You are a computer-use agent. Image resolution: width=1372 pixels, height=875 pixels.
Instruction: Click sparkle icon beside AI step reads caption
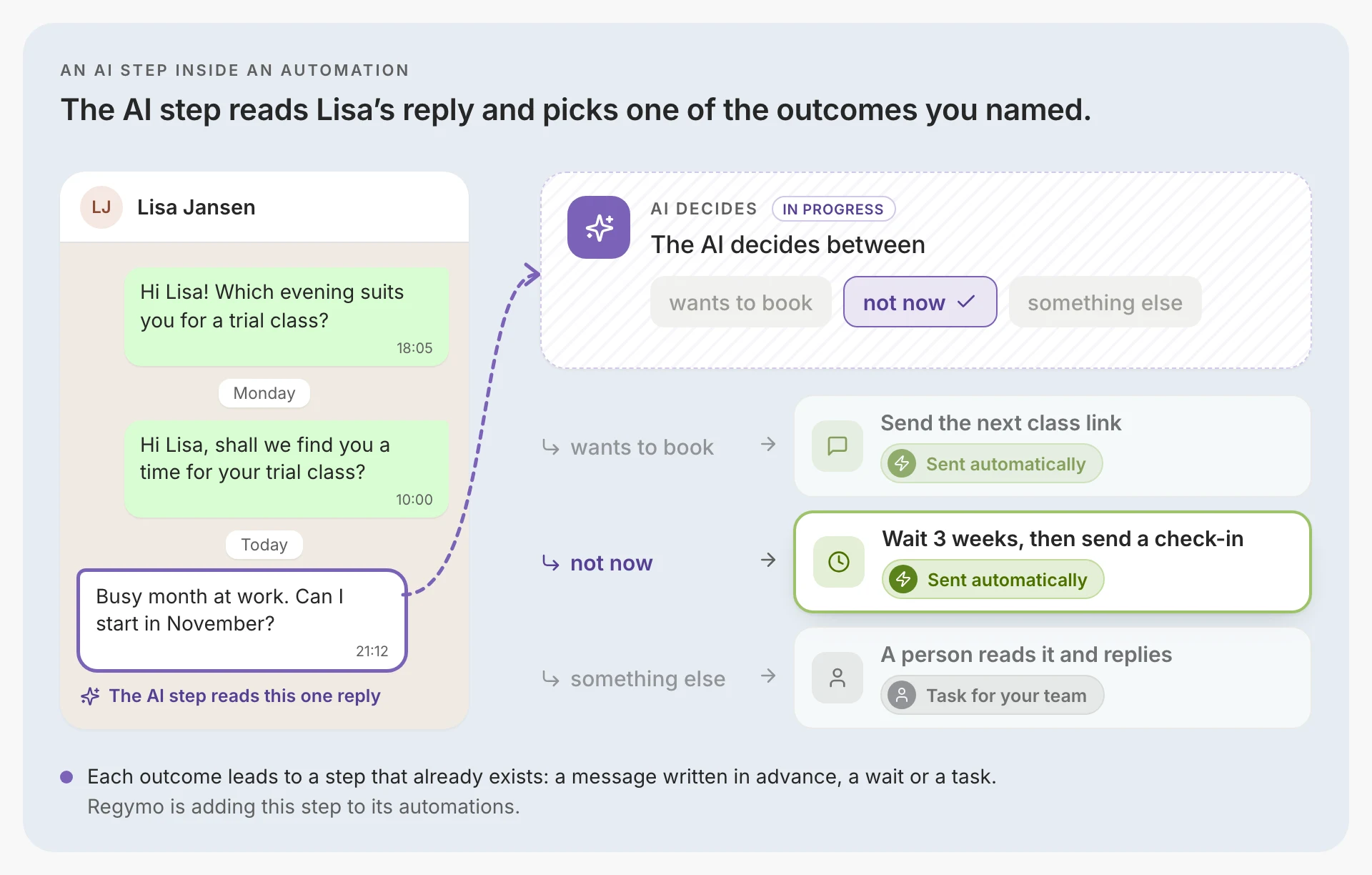point(90,696)
